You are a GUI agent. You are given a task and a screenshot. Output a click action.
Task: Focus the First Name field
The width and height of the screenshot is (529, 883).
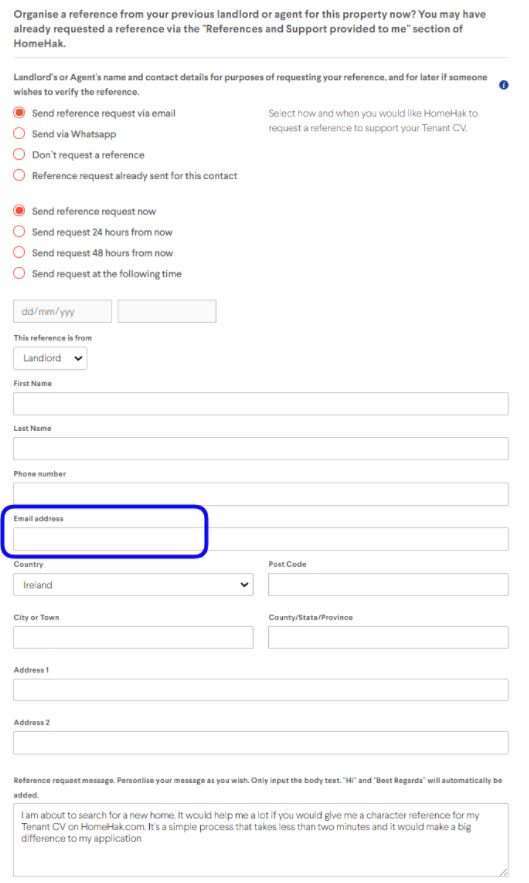[261, 404]
